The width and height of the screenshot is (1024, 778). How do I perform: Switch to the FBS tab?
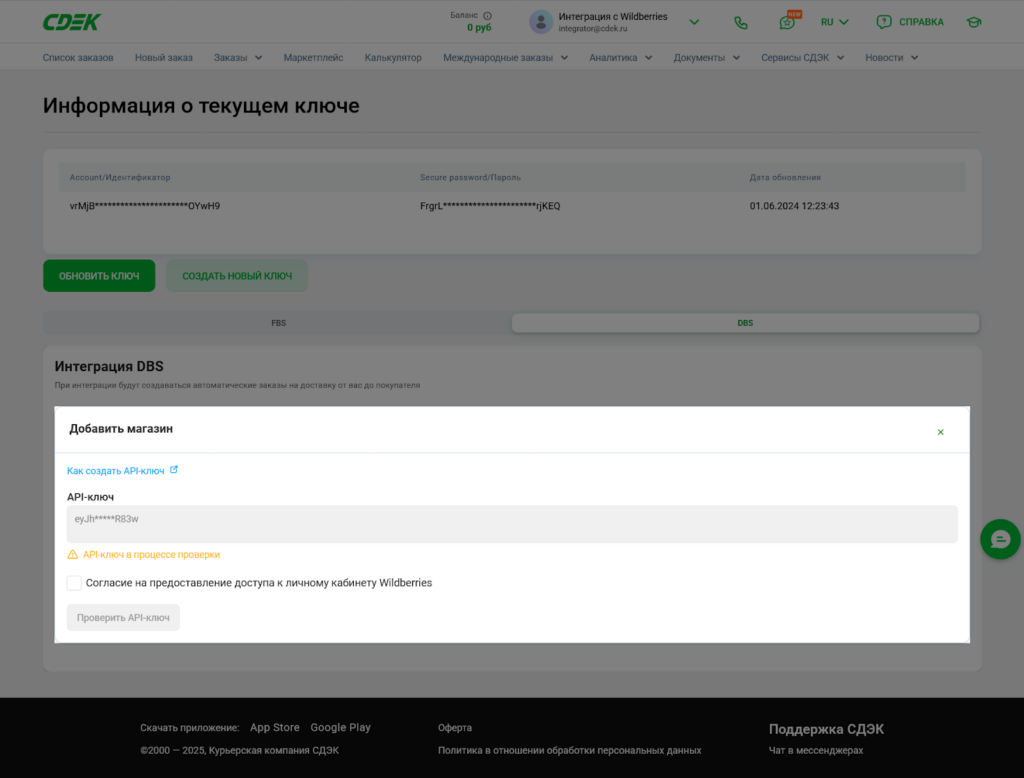tap(278, 323)
